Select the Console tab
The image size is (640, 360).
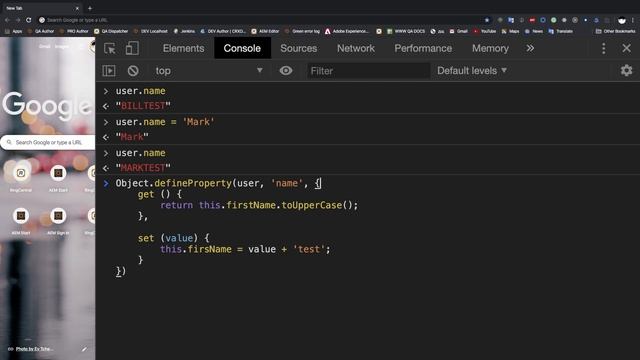(242, 48)
